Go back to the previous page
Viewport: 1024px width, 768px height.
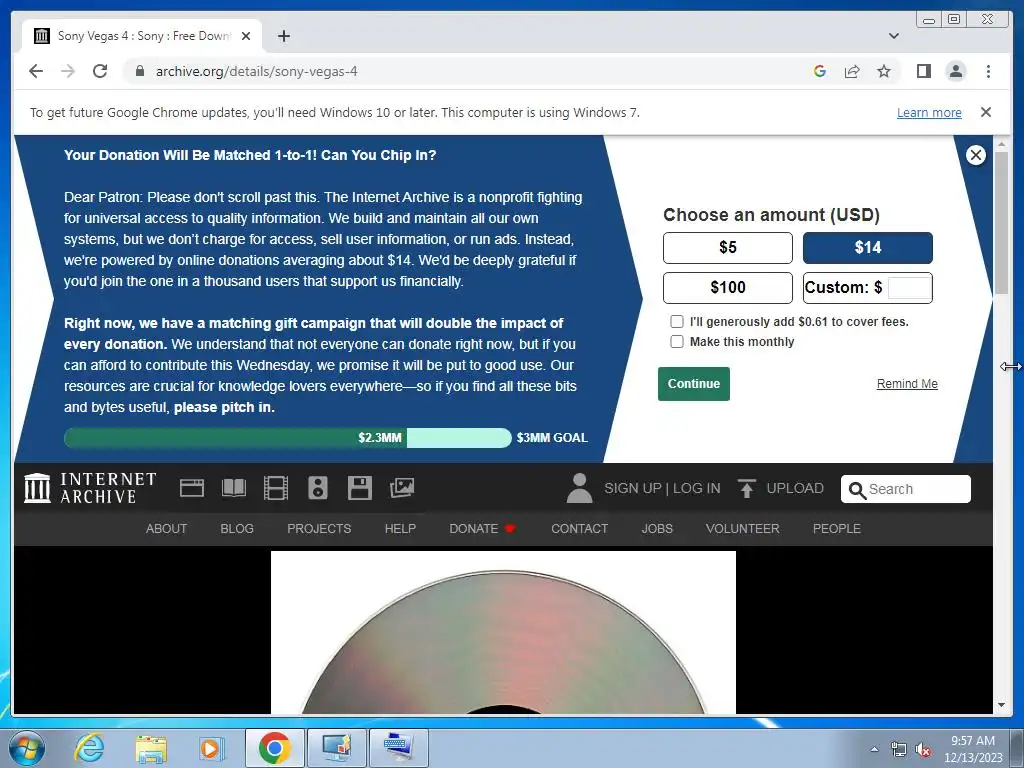coord(36,71)
